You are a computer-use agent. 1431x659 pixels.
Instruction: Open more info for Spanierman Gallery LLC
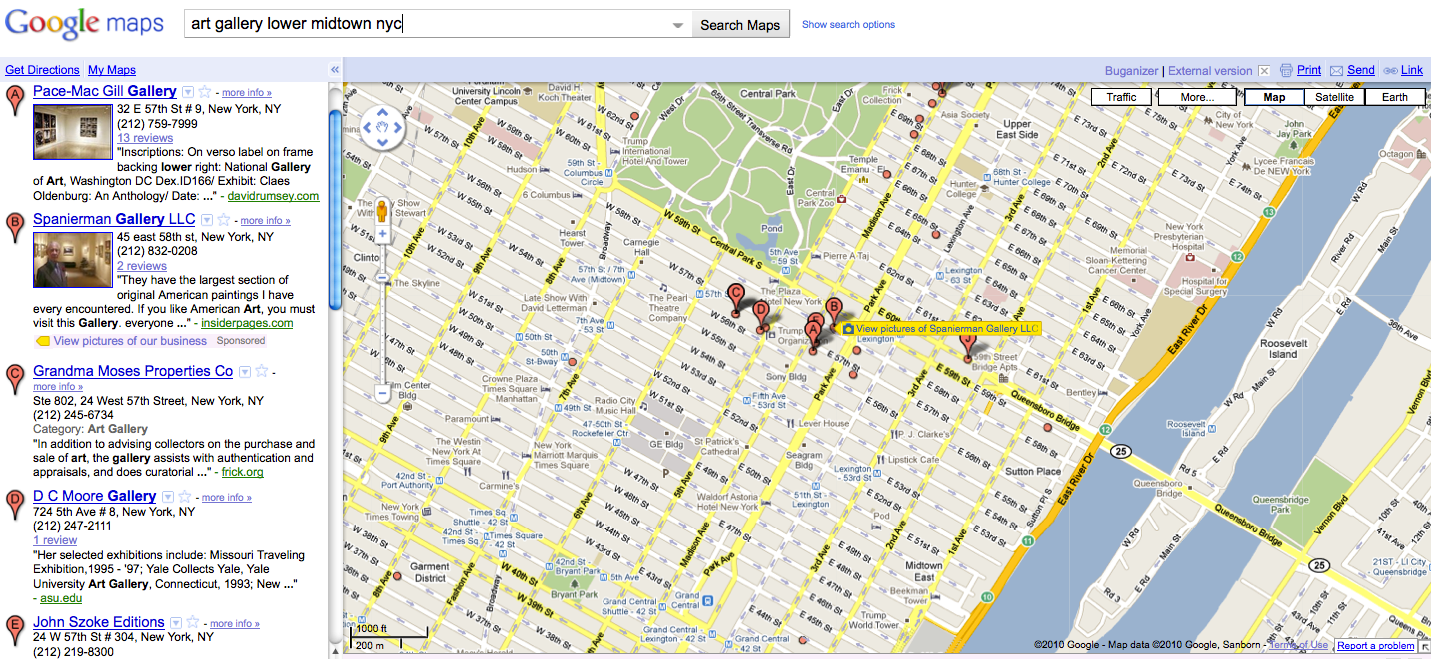[x=265, y=221]
